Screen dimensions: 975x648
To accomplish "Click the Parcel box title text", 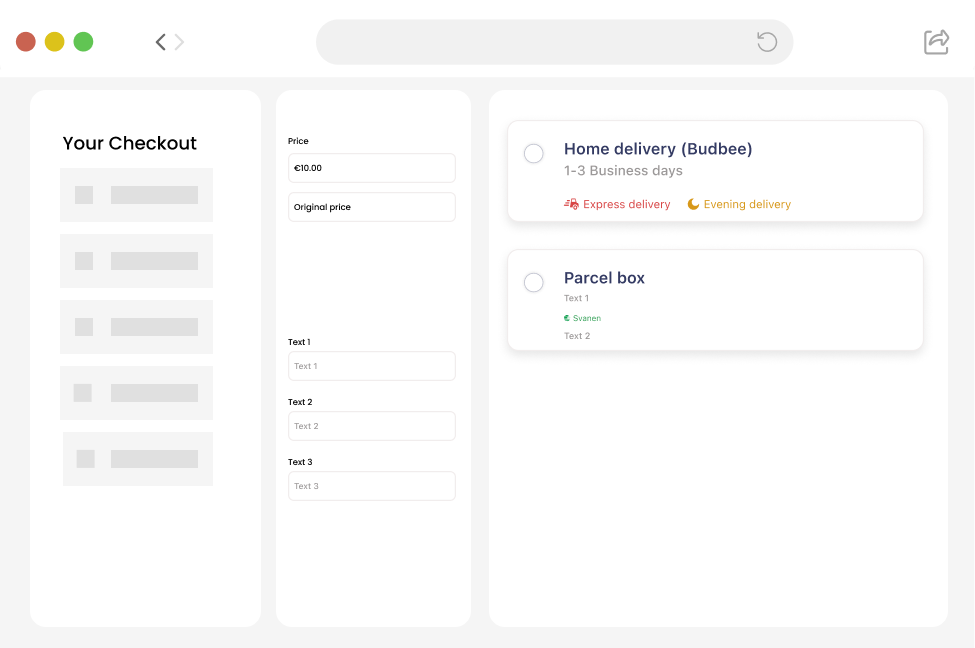I will [x=604, y=278].
